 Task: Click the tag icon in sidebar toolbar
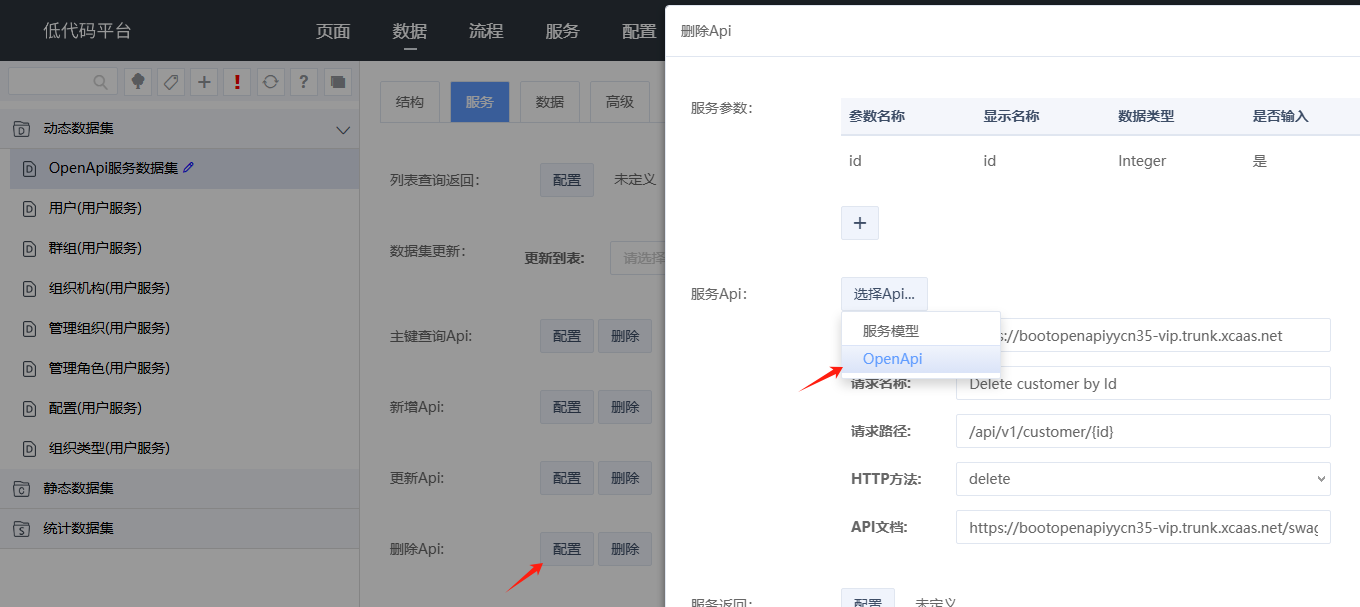coord(171,82)
